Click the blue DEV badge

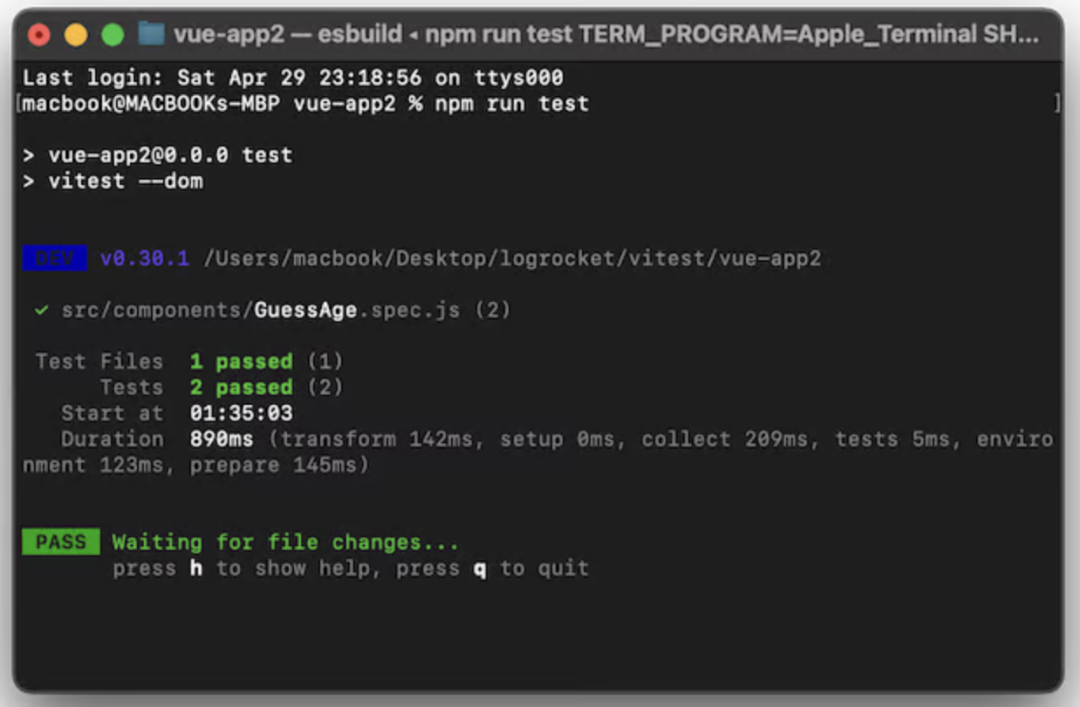pyautogui.click(x=54, y=258)
